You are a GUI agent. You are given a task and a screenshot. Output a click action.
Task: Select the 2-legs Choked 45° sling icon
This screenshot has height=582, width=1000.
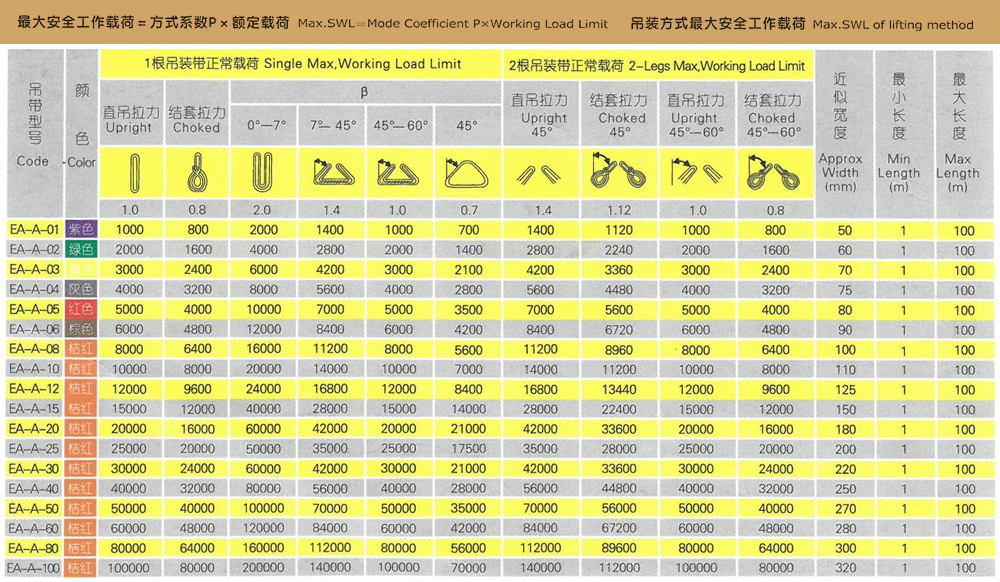[621, 173]
